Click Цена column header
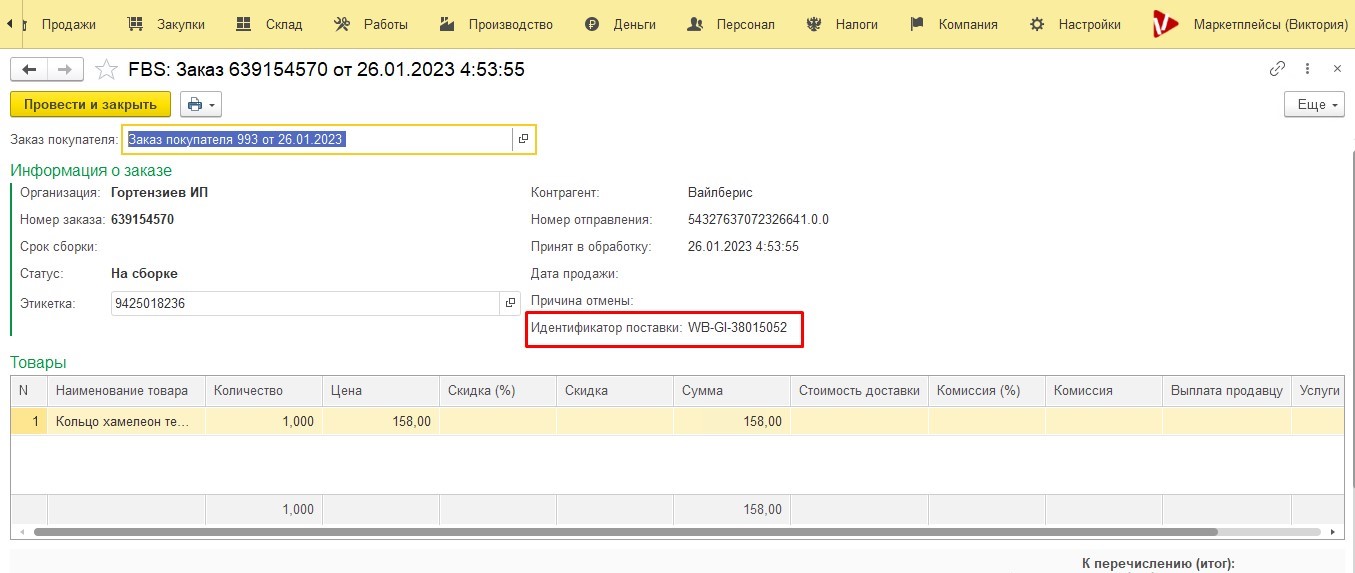 pos(381,391)
